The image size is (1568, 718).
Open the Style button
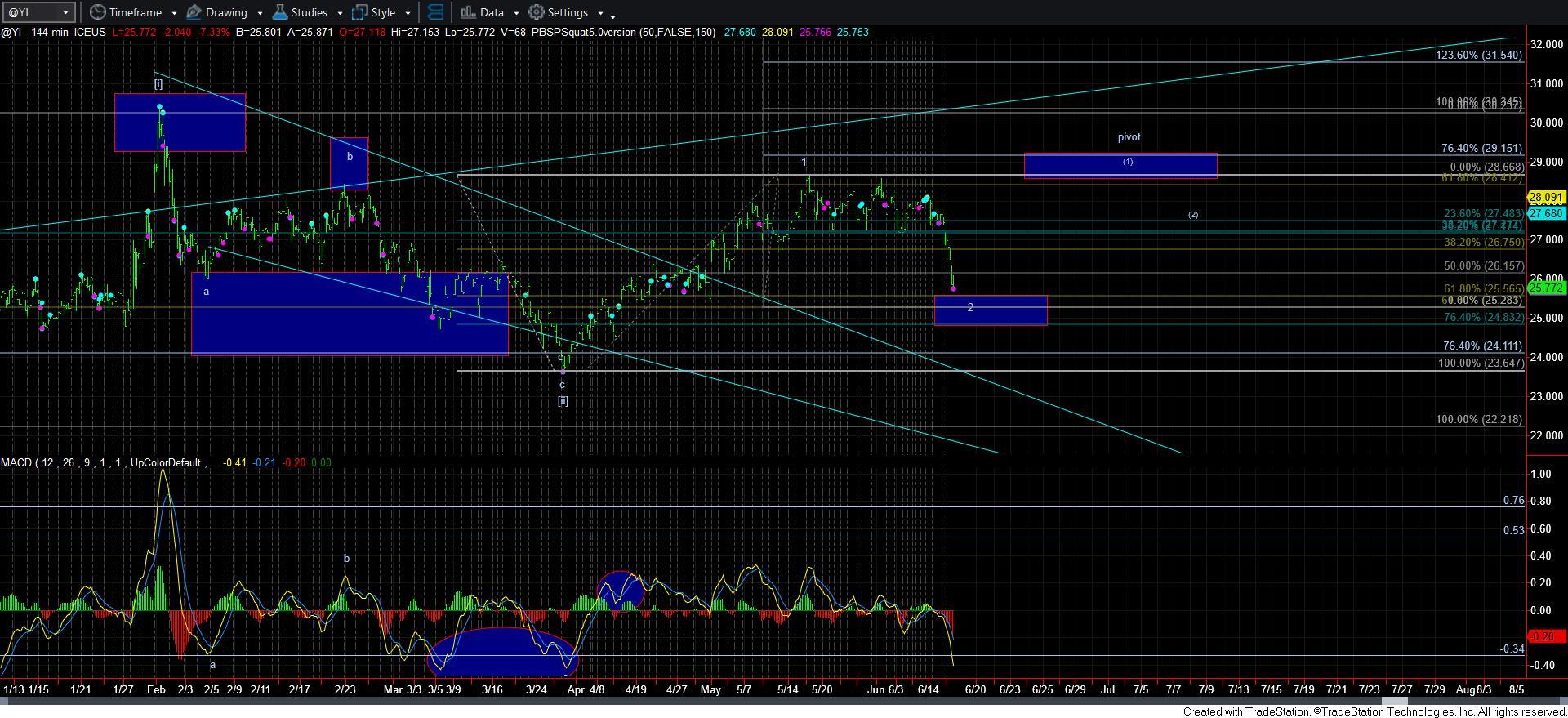(x=373, y=12)
